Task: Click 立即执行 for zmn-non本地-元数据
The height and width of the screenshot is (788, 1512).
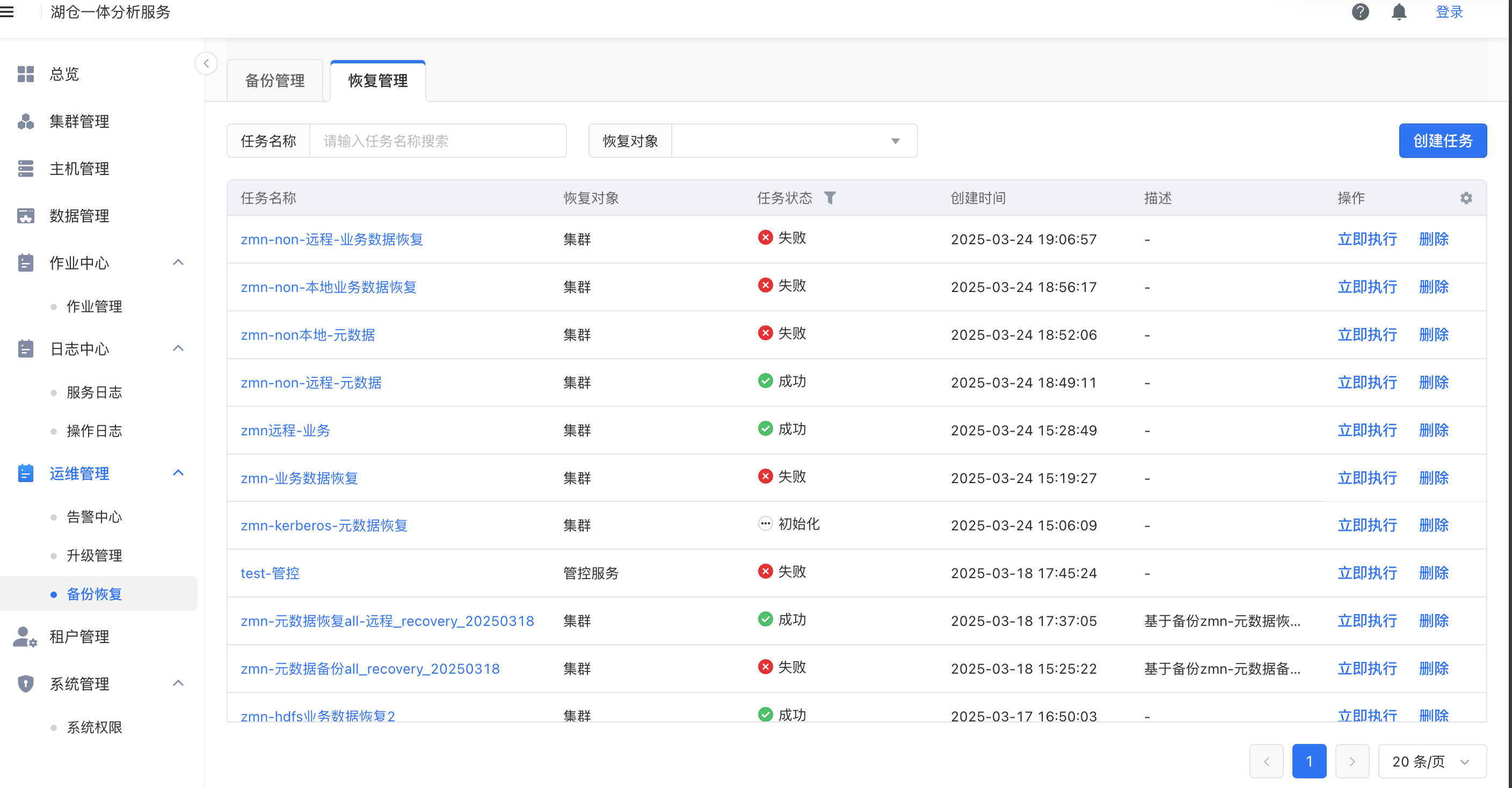Action: pyautogui.click(x=1367, y=335)
